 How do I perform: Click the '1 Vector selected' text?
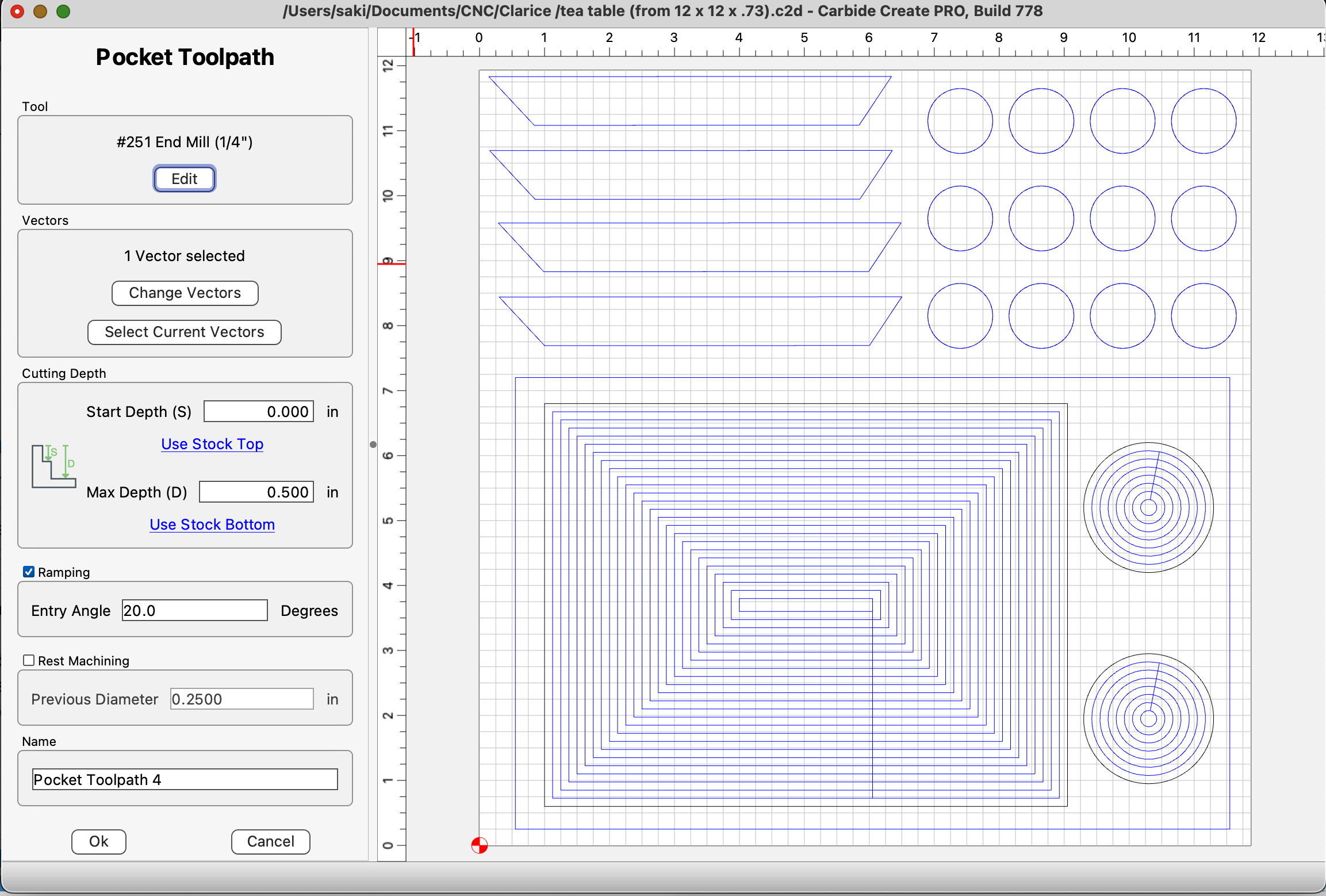coord(185,256)
